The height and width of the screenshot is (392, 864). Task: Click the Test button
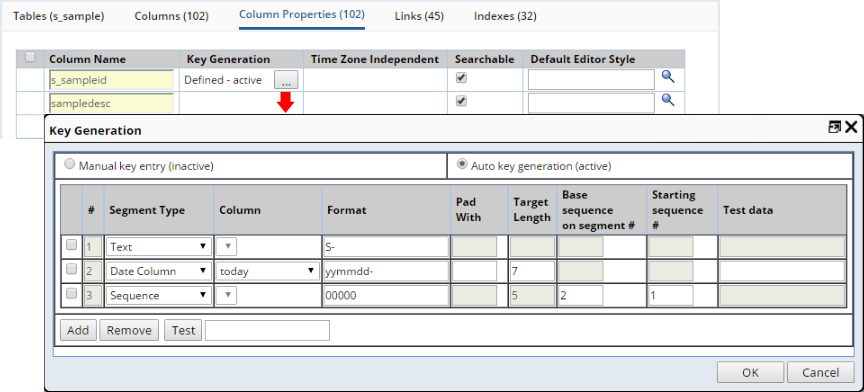click(183, 330)
